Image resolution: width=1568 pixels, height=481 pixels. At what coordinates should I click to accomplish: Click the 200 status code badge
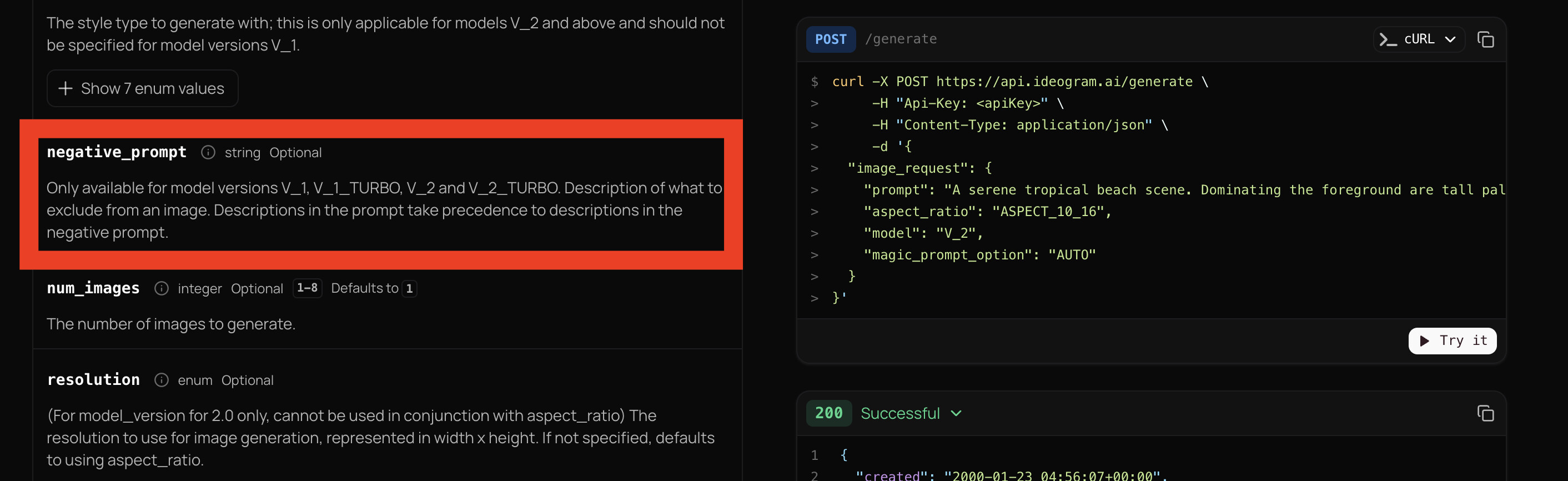pyautogui.click(x=828, y=413)
